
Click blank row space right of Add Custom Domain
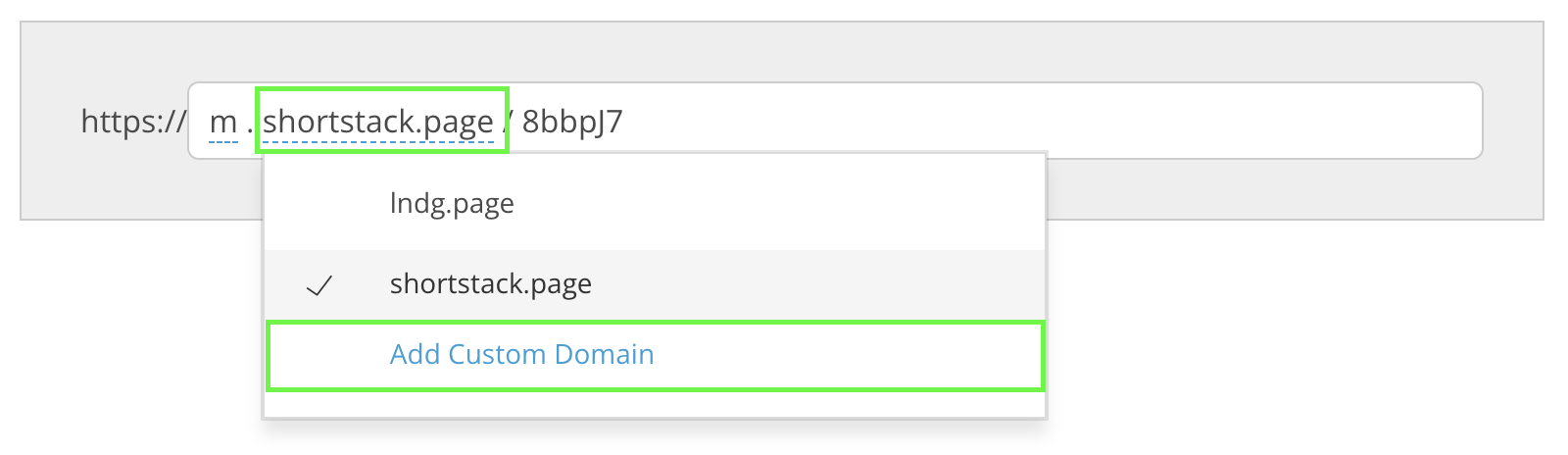(848, 355)
